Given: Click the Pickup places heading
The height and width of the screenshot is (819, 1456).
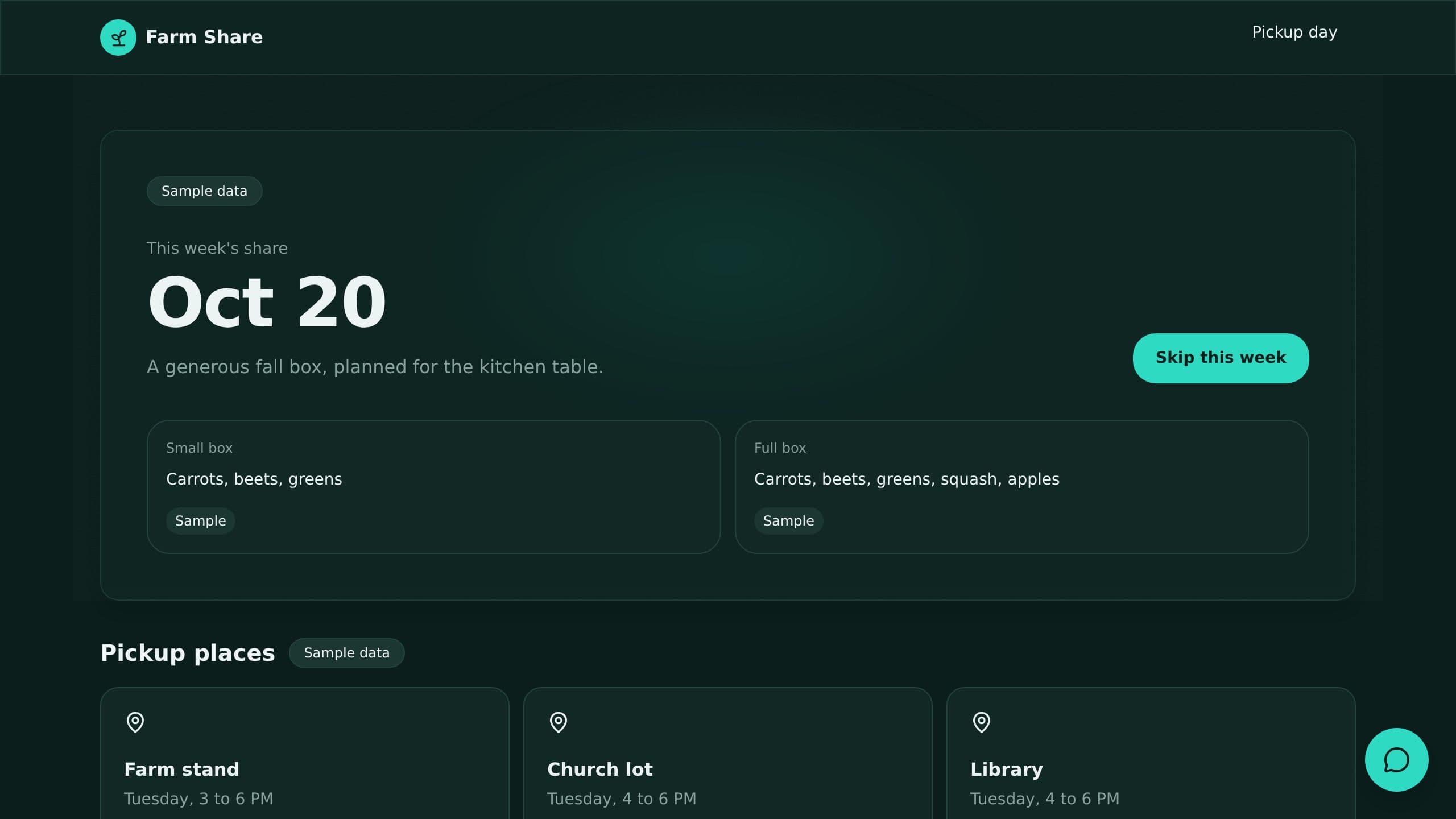Looking at the screenshot, I should 188,653.
